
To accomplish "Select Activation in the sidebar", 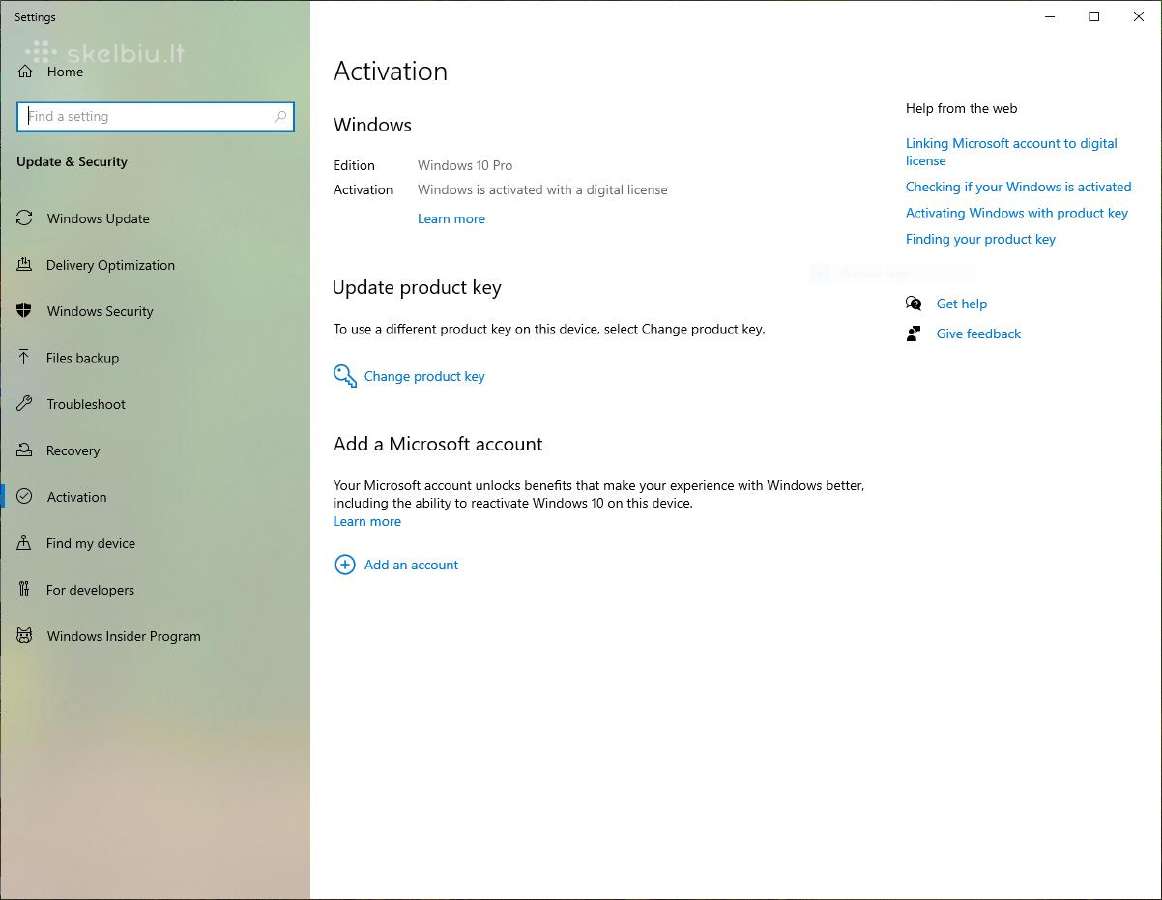I will tap(76, 497).
